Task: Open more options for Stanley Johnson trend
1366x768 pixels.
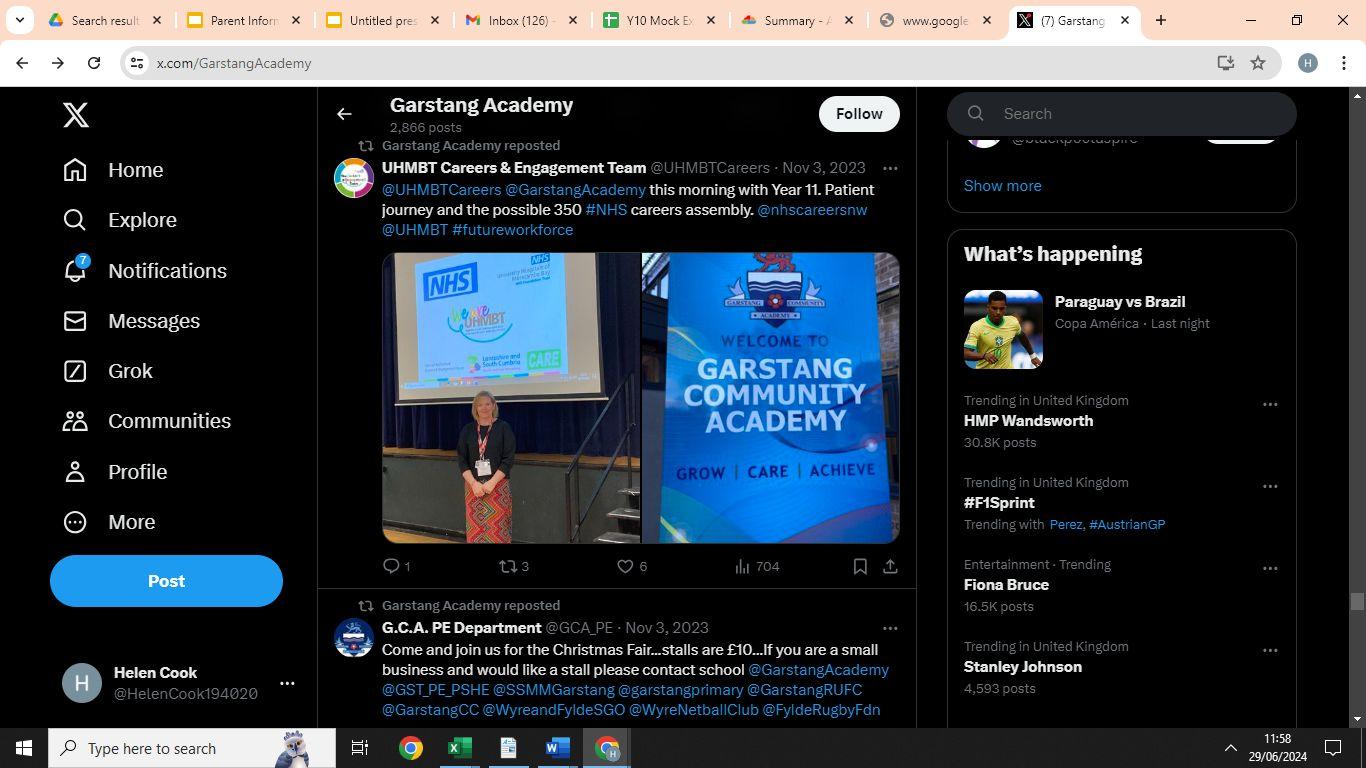Action: coord(1270,651)
